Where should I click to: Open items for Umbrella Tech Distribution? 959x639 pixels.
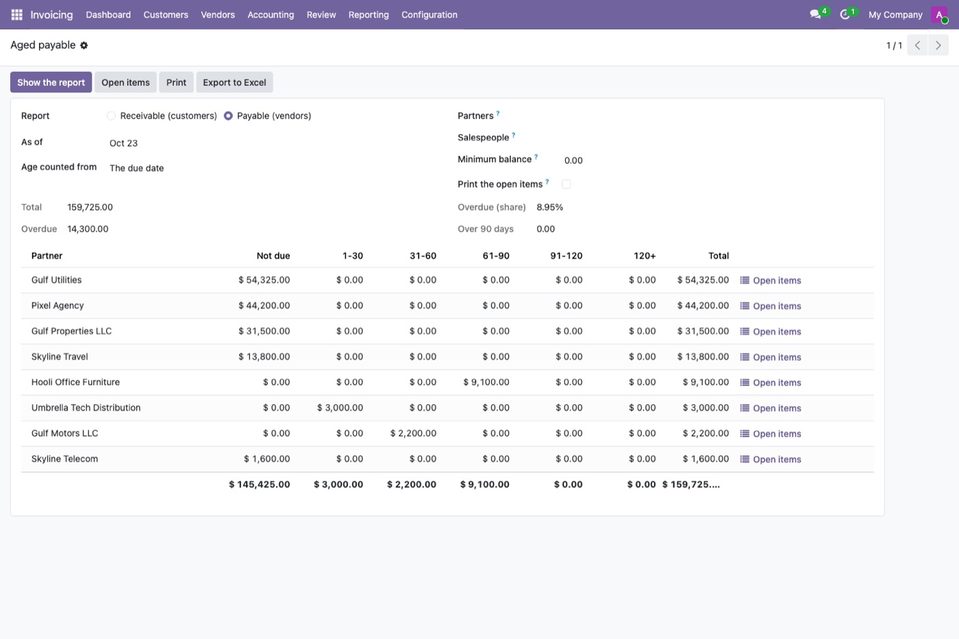[771, 408]
